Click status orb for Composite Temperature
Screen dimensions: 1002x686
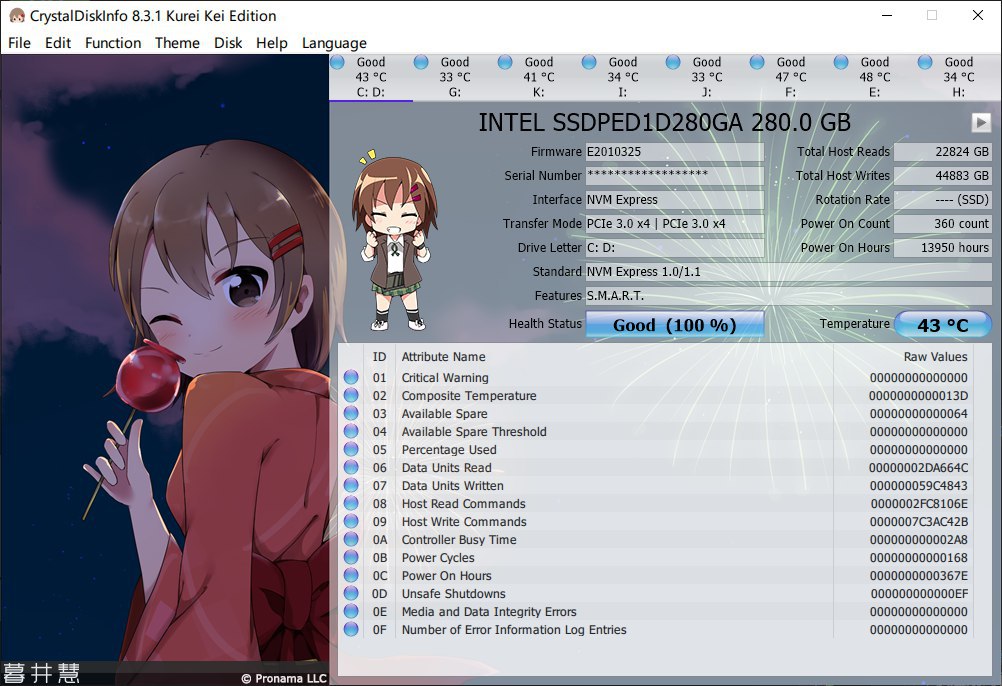click(351, 395)
